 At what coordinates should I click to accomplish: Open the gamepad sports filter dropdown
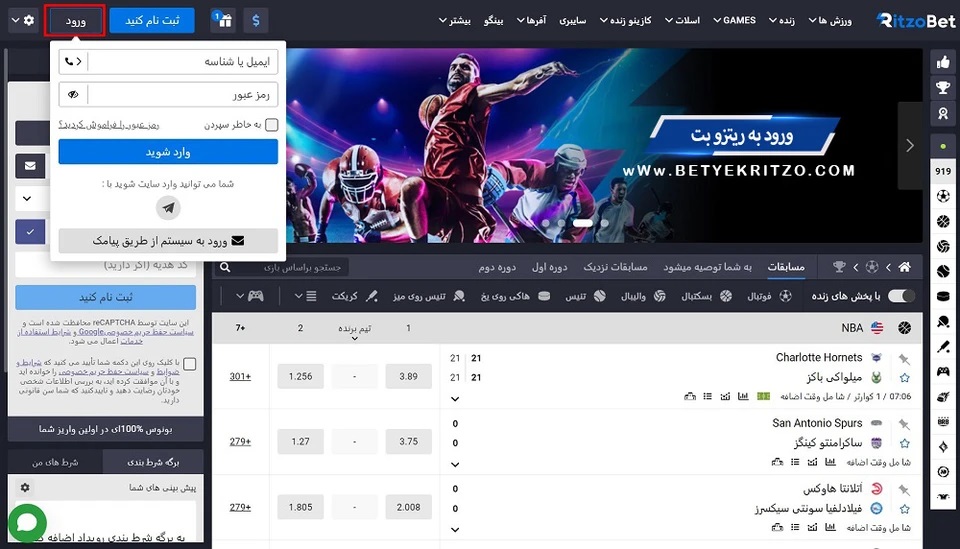pos(249,296)
